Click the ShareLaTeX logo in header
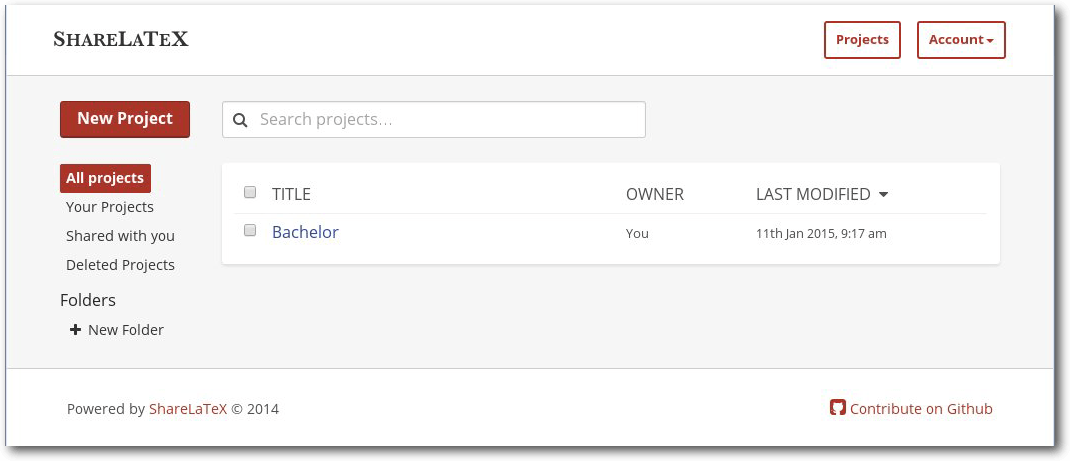The height and width of the screenshot is (461, 1070). coord(121,39)
